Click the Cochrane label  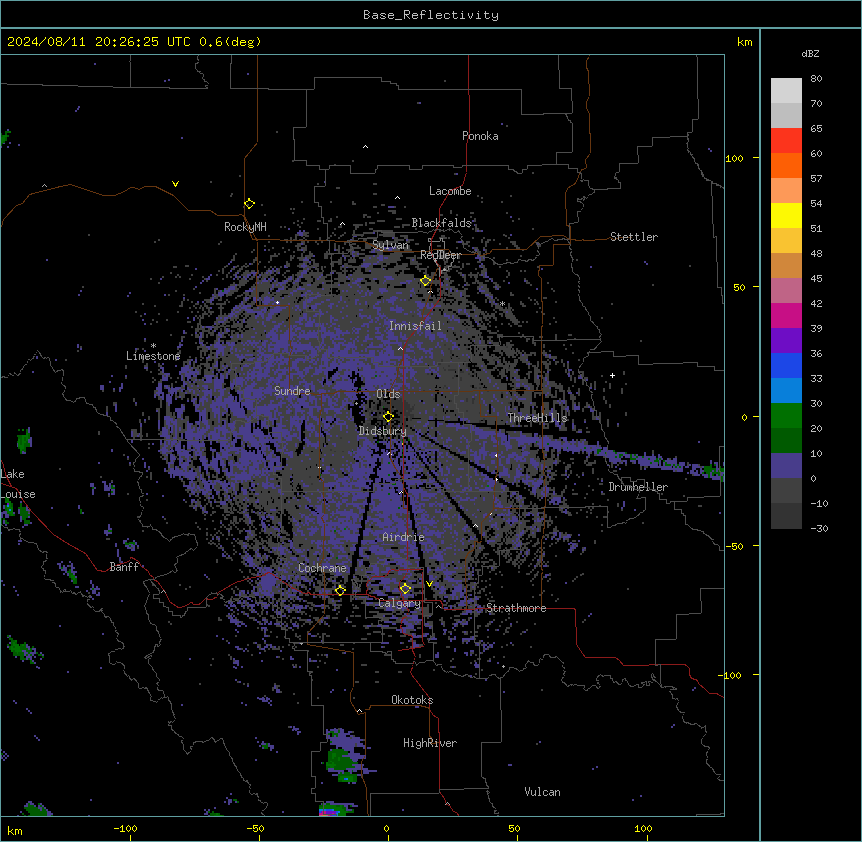pyautogui.click(x=322, y=568)
